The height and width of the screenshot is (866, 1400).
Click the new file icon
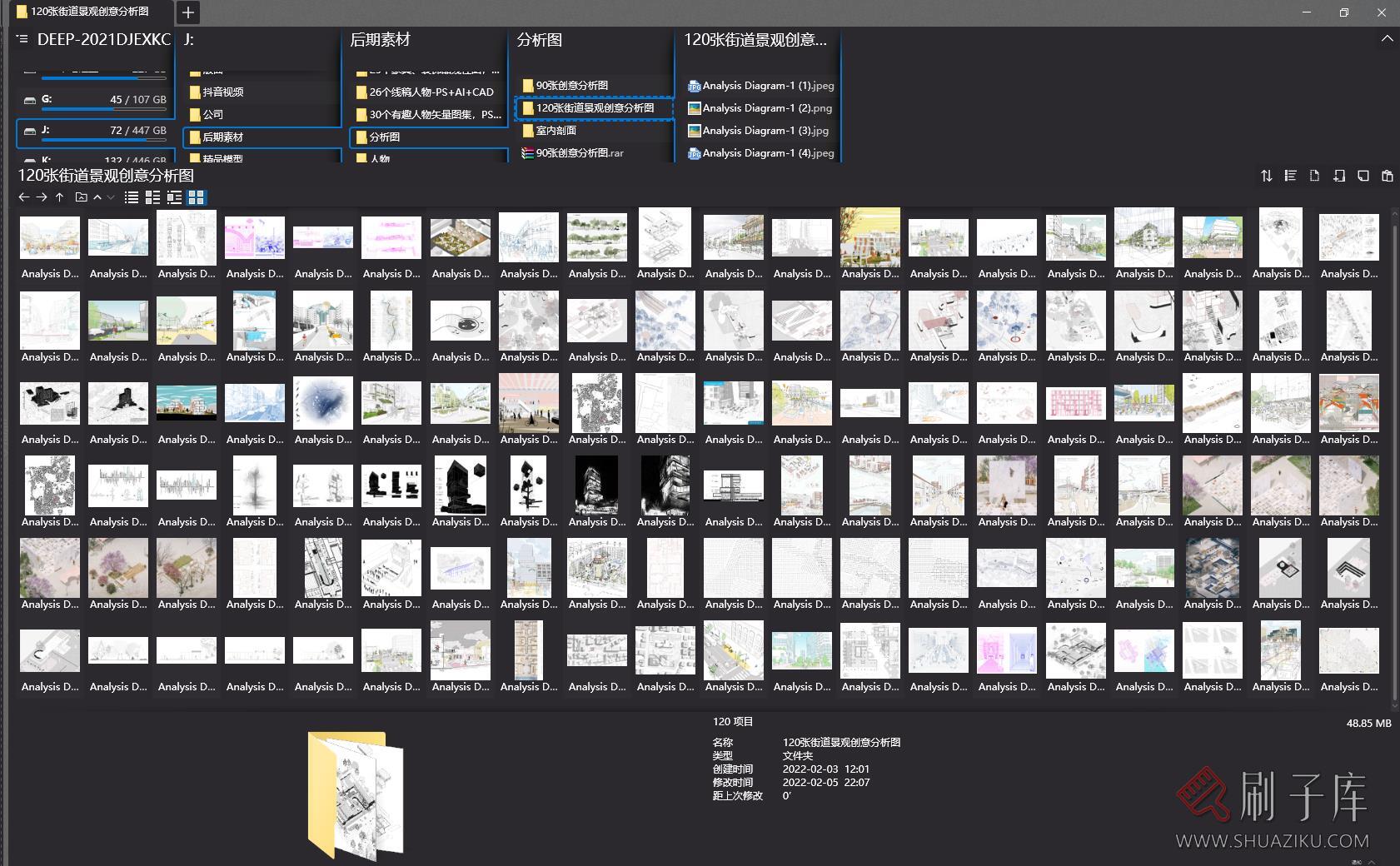pyautogui.click(x=1314, y=176)
